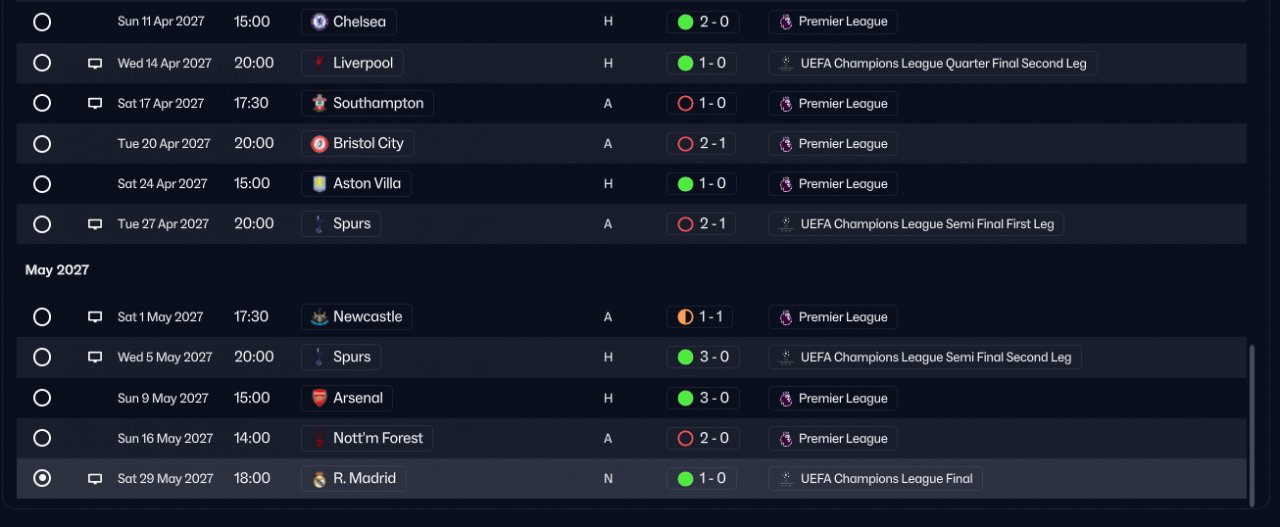Select the radio button for Bristol City fixture
Viewport: 1280px width, 527px height.
click(x=42, y=144)
